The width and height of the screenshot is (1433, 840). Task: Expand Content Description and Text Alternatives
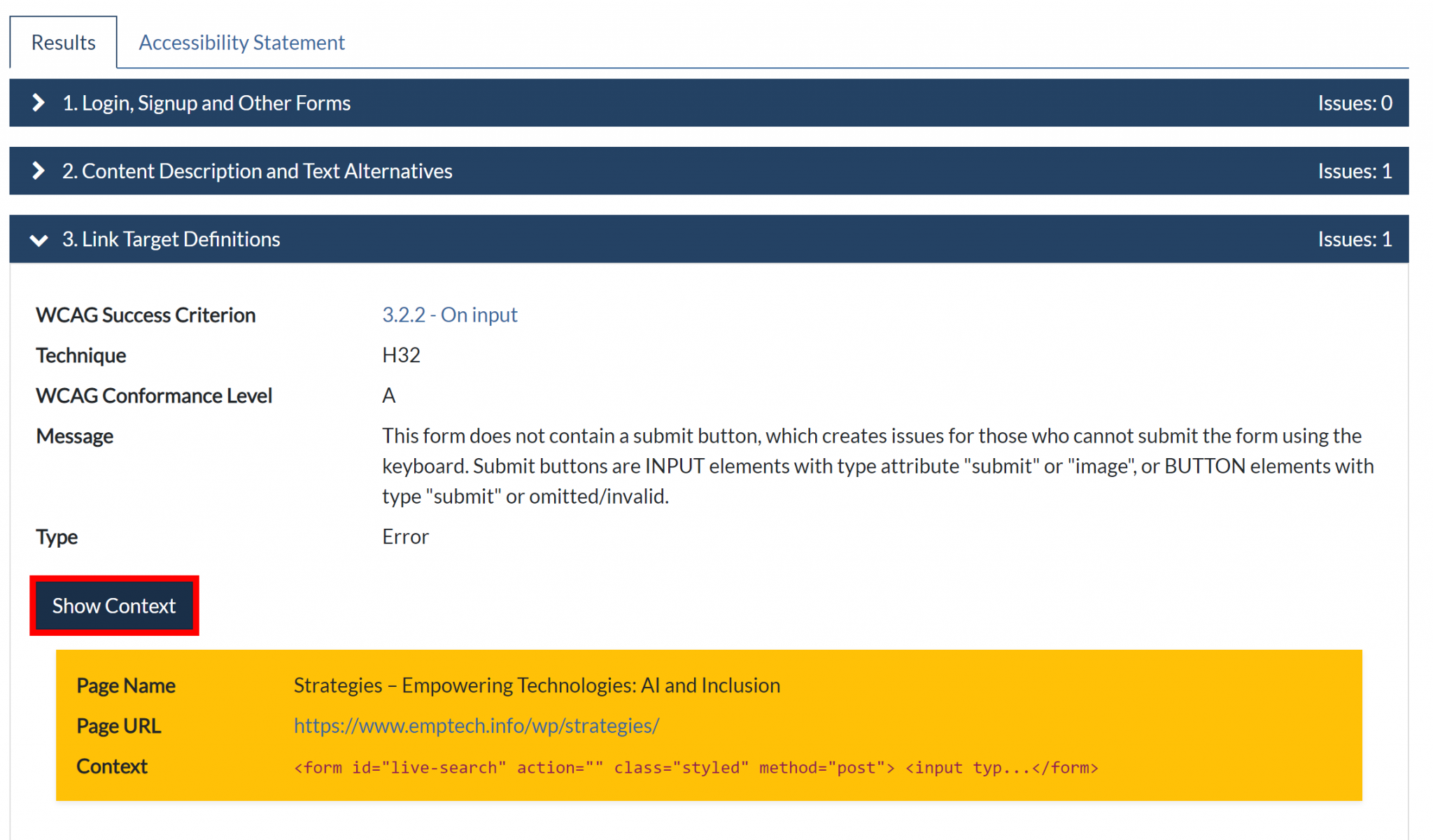tap(257, 171)
